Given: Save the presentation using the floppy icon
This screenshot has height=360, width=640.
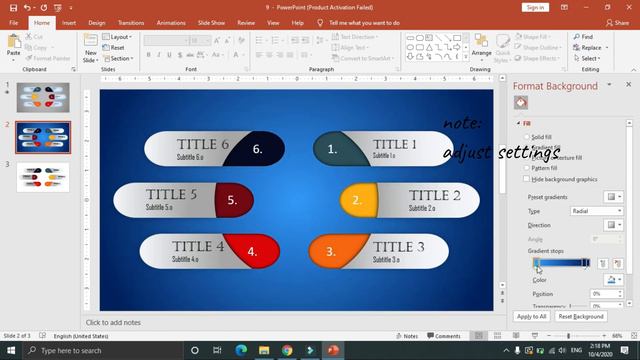Looking at the screenshot, I should pyautogui.click(x=13, y=7).
